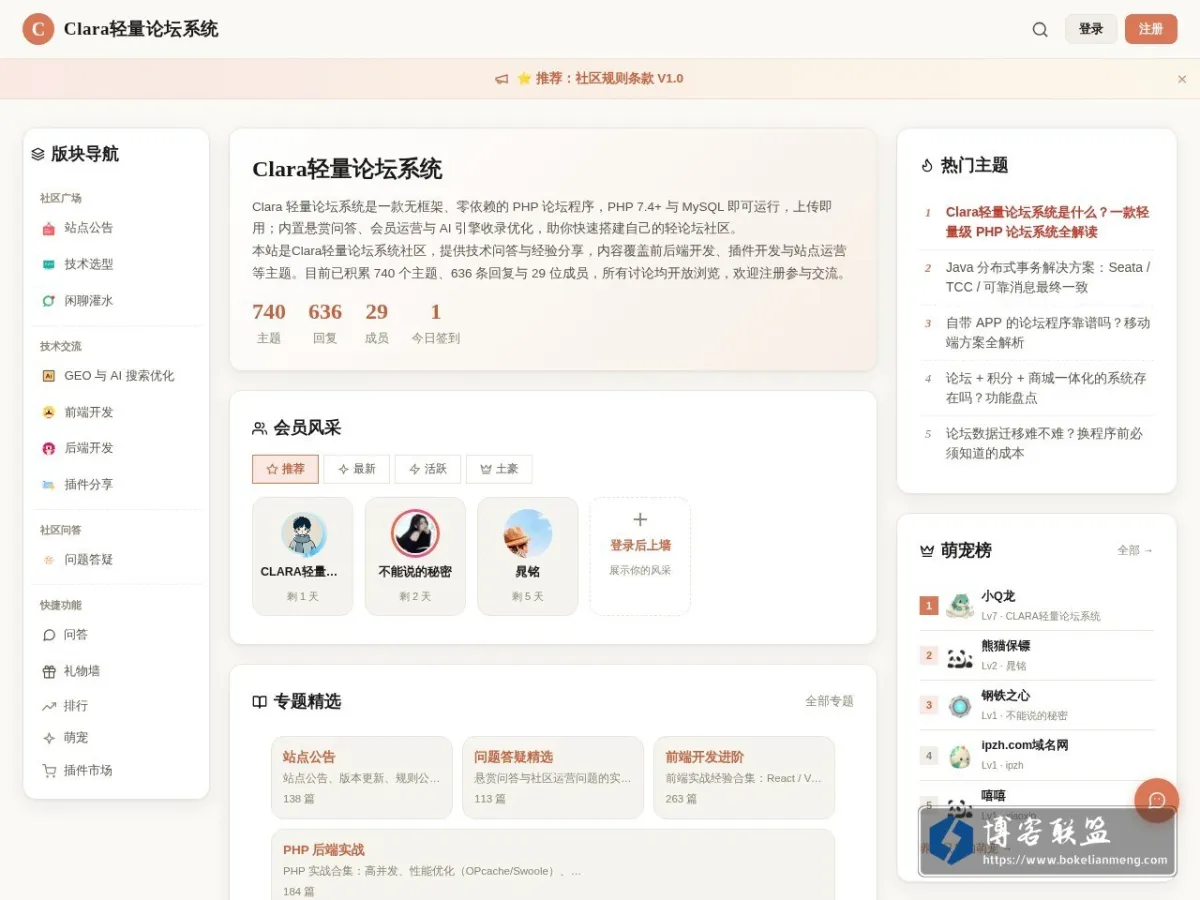Screen dimensions: 1200x900
Task: Click 钢铁之心 pet avatar icon
Action: [960, 706]
